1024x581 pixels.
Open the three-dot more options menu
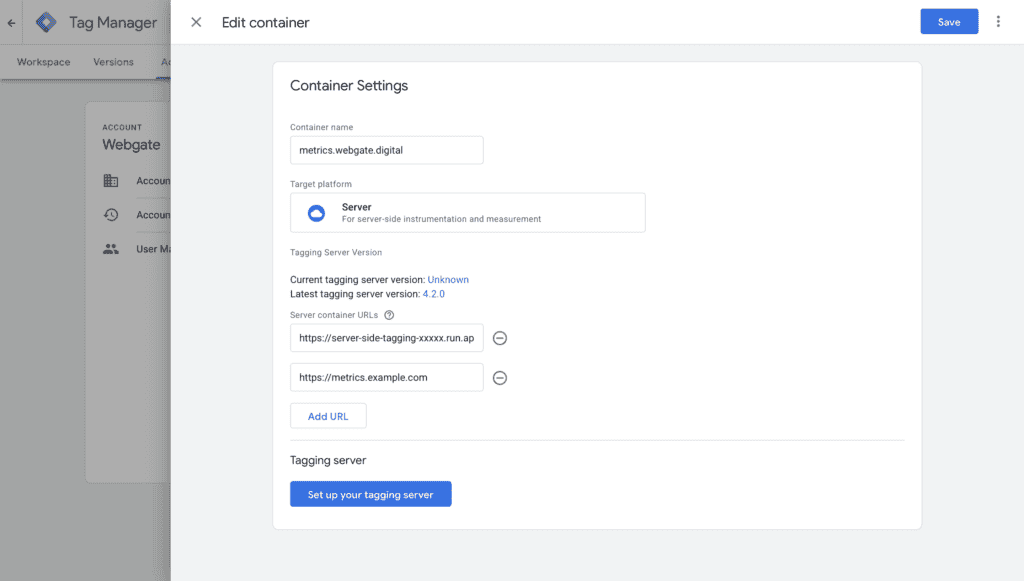998,22
